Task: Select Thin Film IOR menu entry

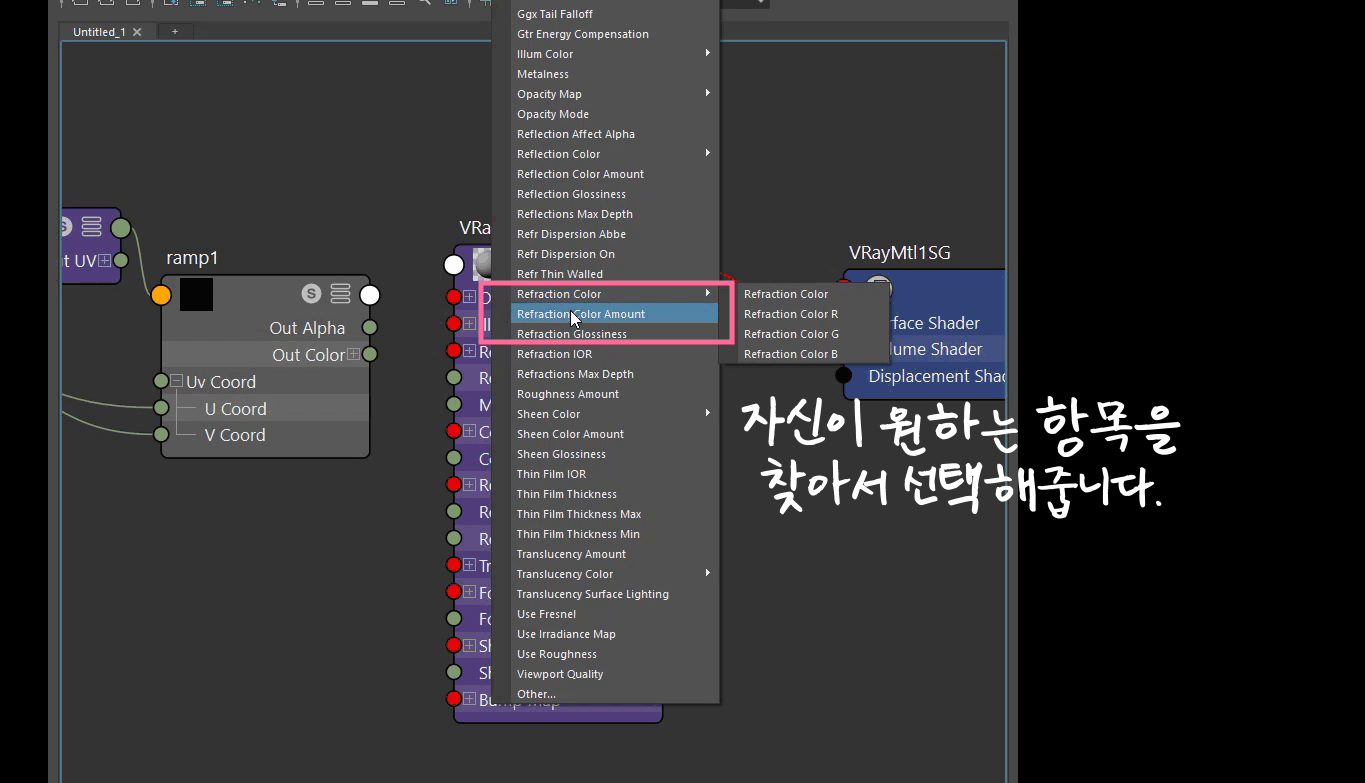Action: [x=615, y=474]
